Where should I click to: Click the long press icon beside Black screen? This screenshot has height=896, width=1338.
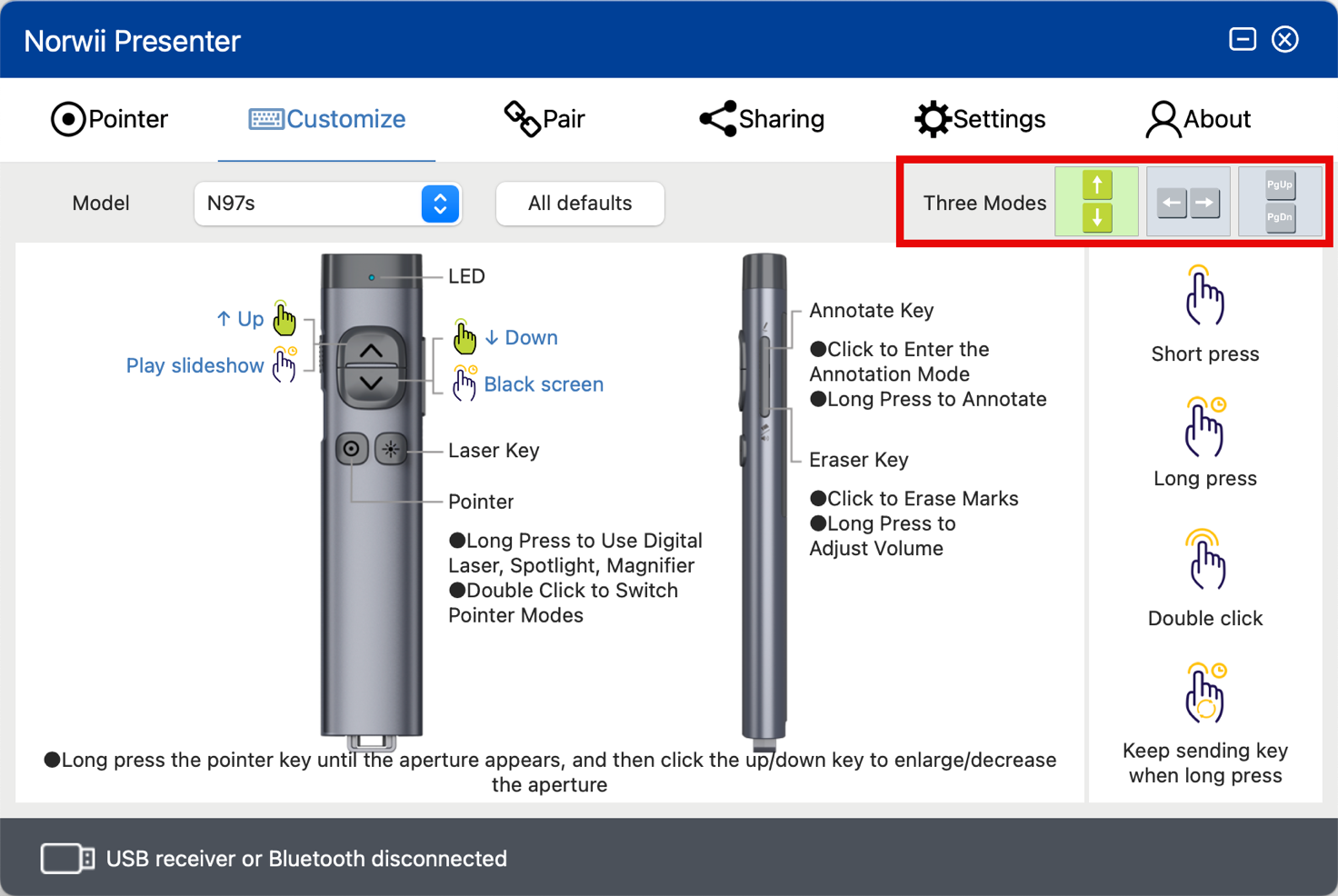coord(464,383)
